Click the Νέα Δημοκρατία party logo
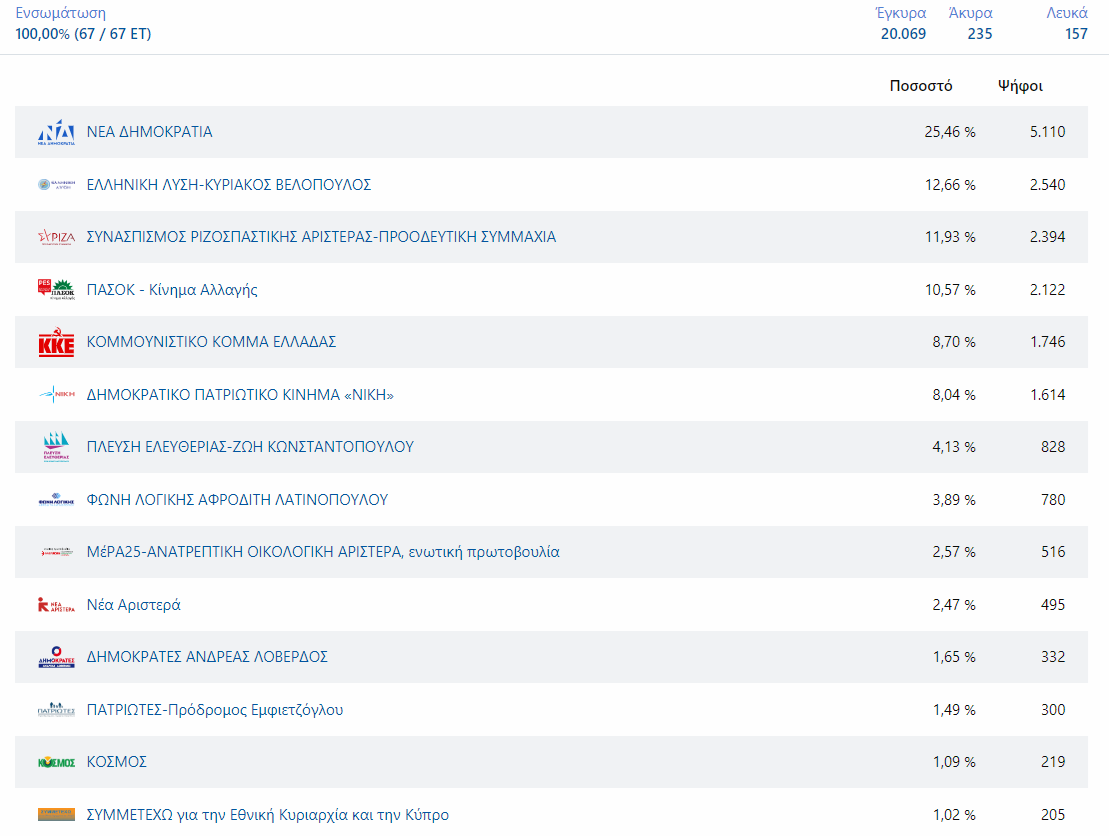1109x836 pixels. [x=56, y=132]
